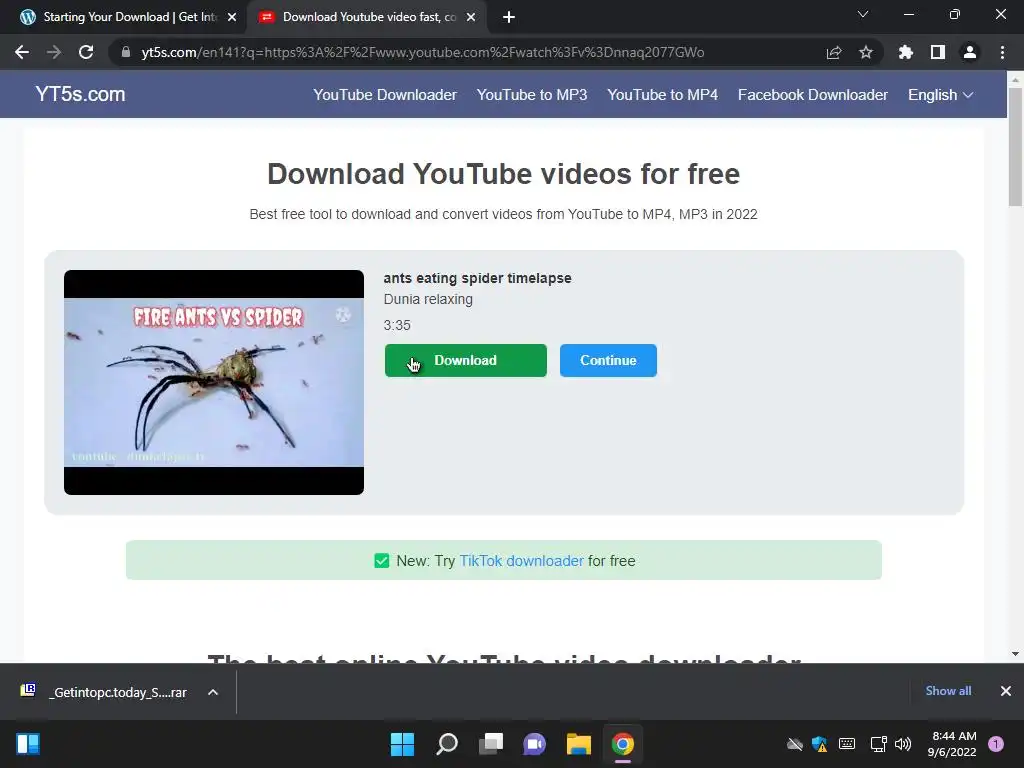Reload the current page
This screenshot has height=768, width=1024.
(86, 52)
